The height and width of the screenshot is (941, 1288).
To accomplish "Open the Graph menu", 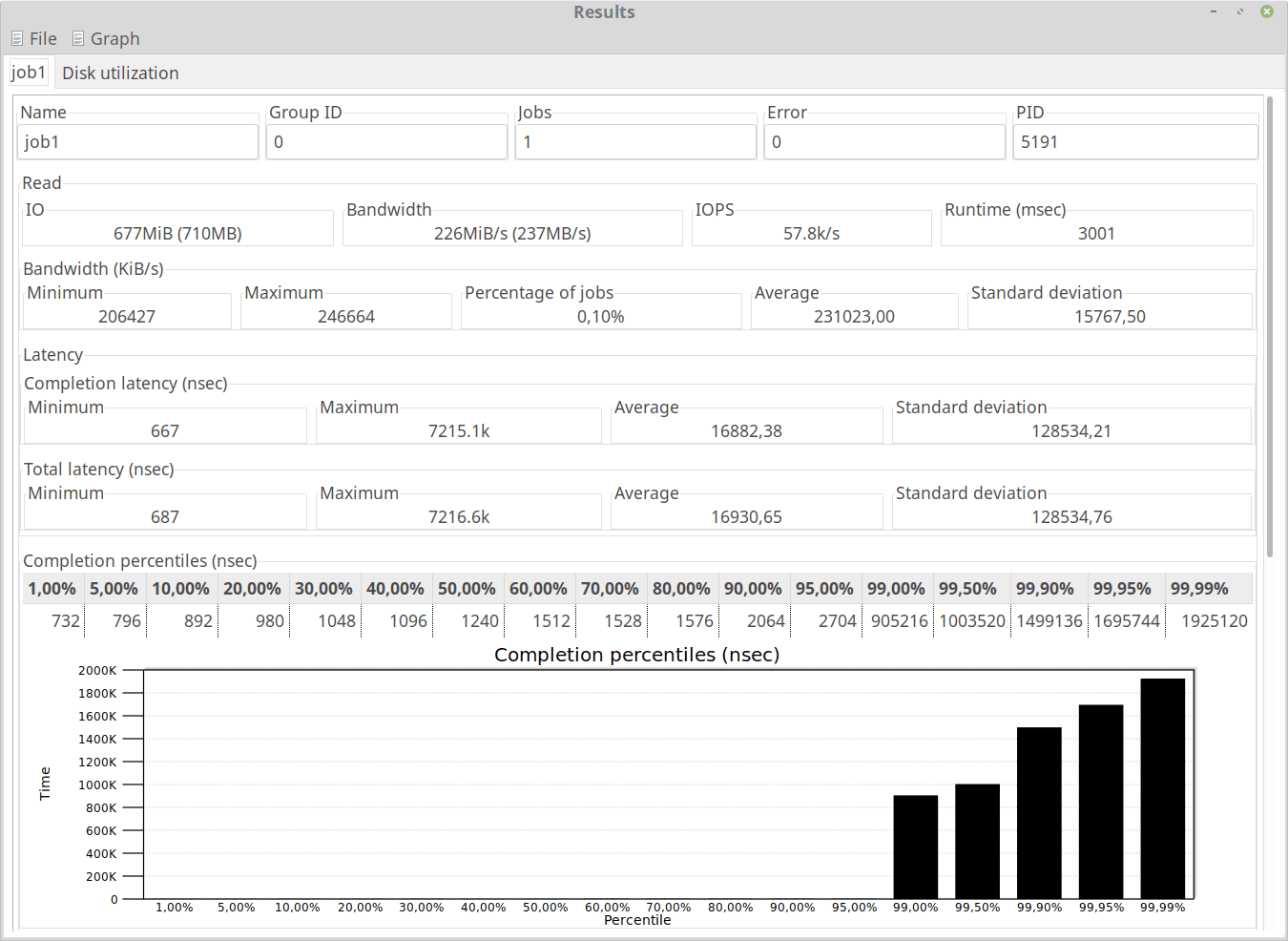I will (114, 39).
